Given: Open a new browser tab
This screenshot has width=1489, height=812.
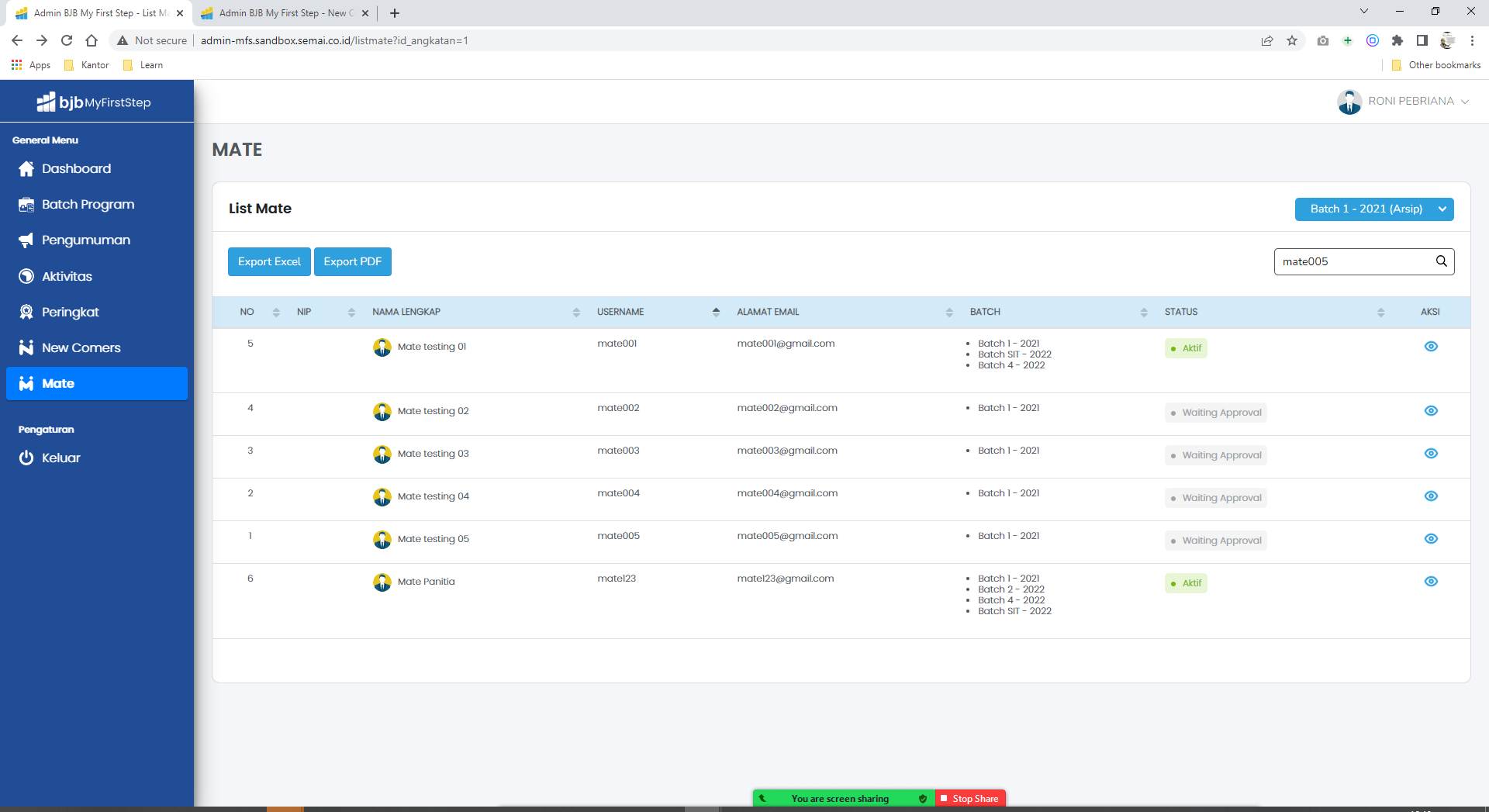Looking at the screenshot, I should tap(395, 13).
